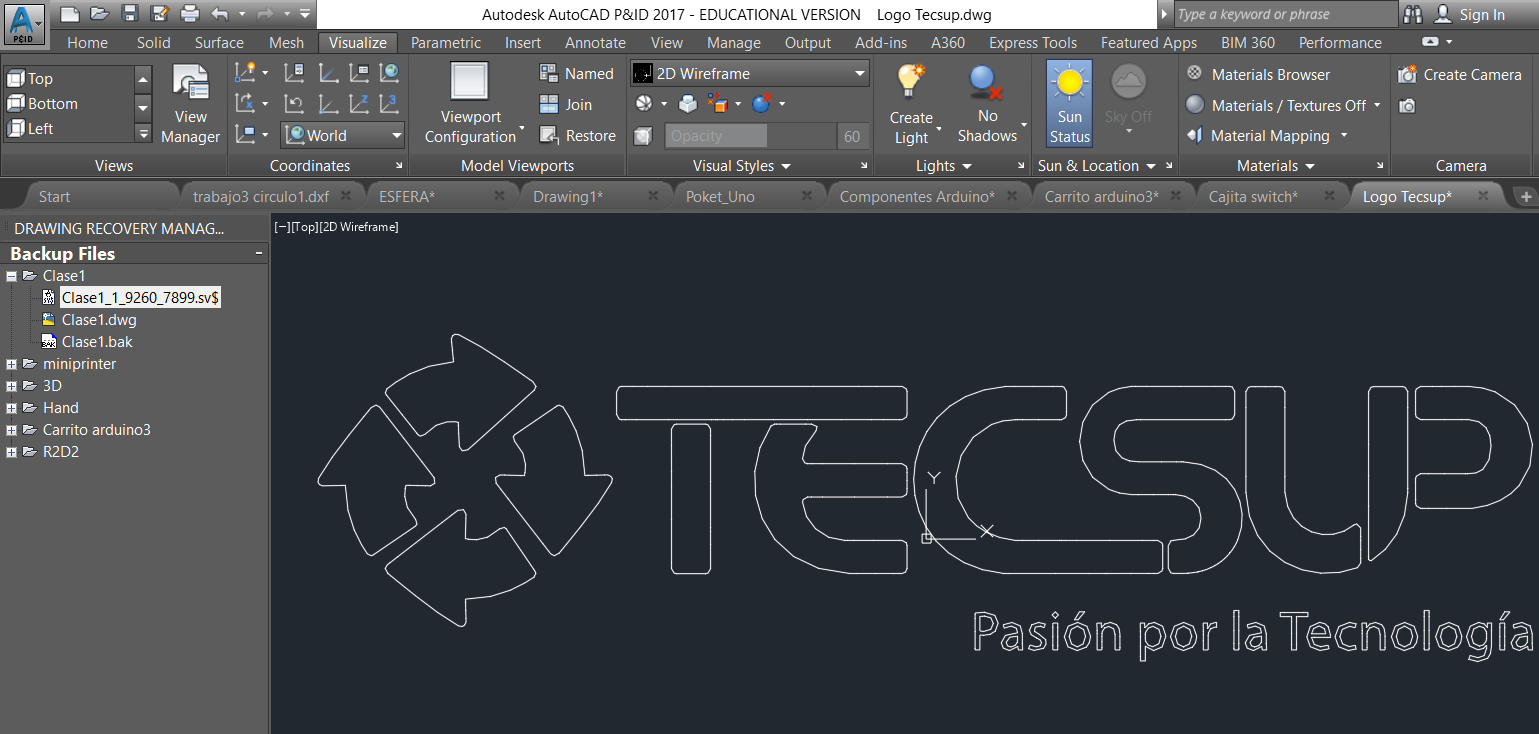This screenshot has height=734, width=1539.
Task: Click the Create Light bulb icon
Action: click(910, 80)
